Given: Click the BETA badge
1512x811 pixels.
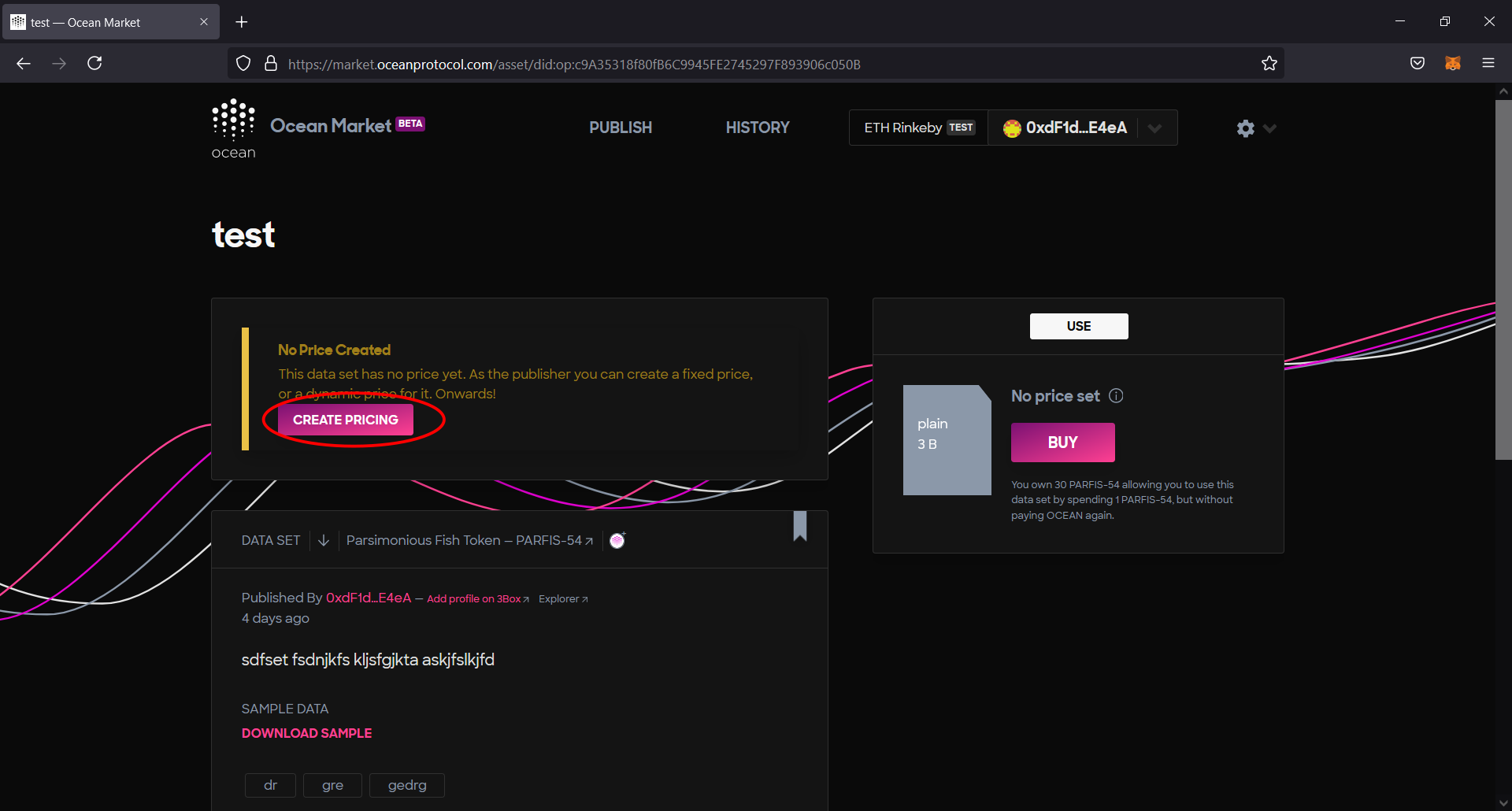Looking at the screenshot, I should point(410,124).
